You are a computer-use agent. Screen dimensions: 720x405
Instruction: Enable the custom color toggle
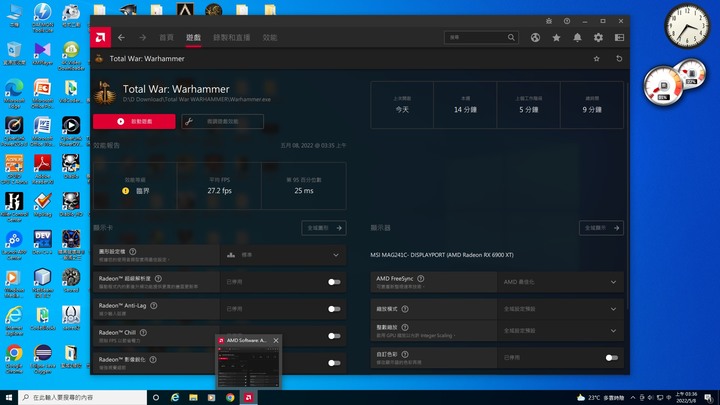pos(612,358)
